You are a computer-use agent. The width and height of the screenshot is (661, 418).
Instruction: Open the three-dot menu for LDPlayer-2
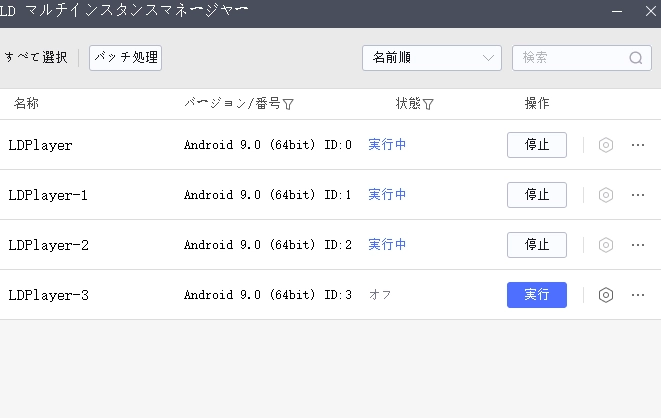click(638, 245)
